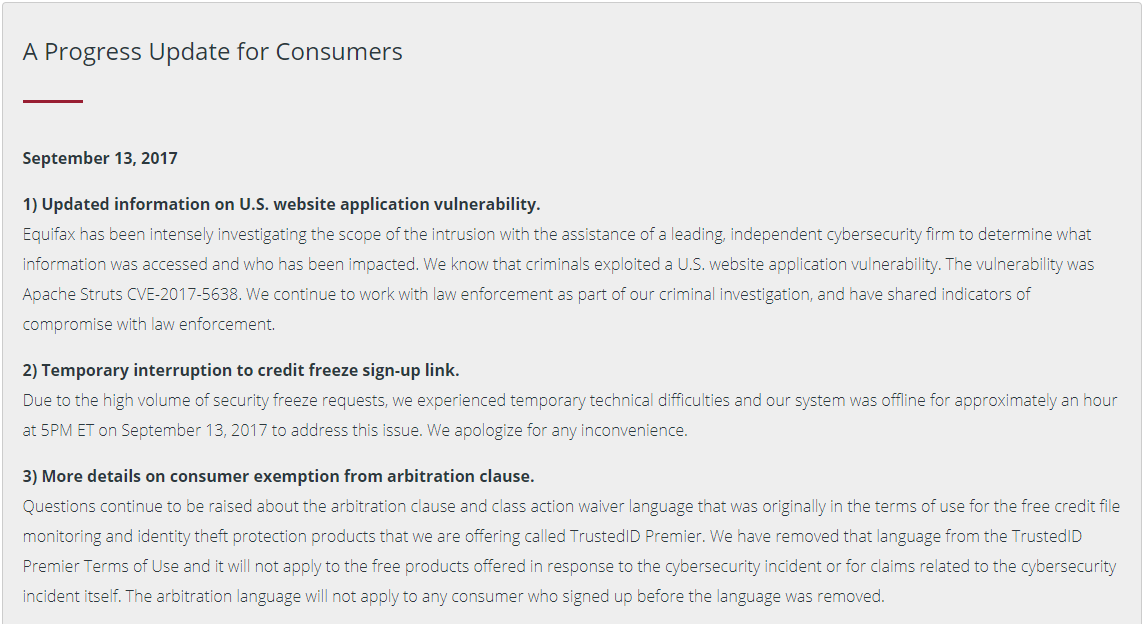Click the 'A Progress Update for Consumers' heading
The width and height of the screenshot is (1148, 624).
pyautogui.click(x=212, y=52)
